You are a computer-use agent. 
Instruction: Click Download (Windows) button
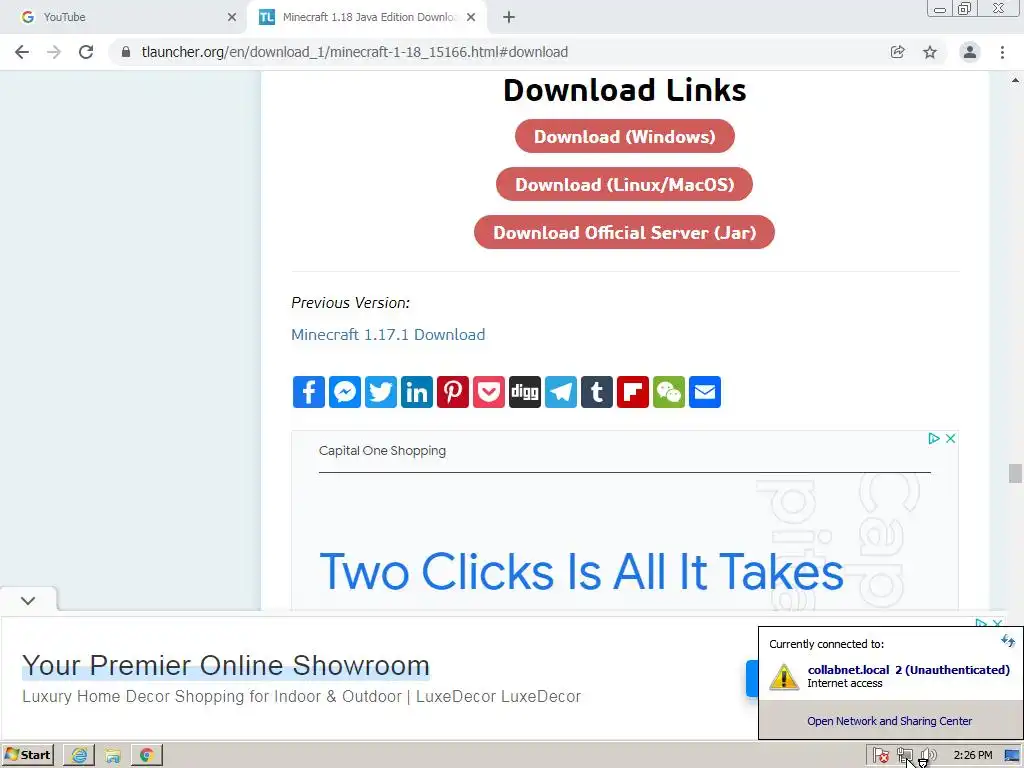coord(625,136)
